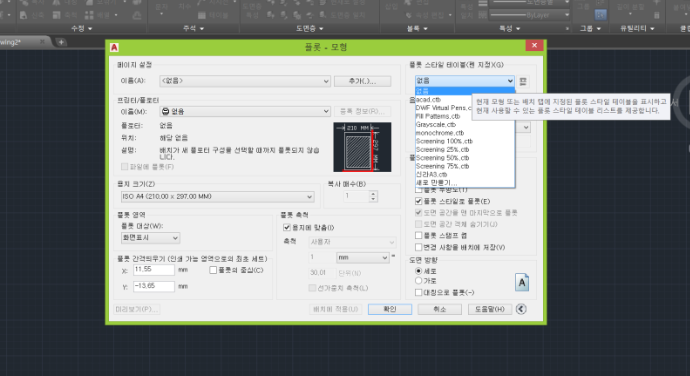Select 신라A3.ctb plot style
This screenshot has height=376, width=690.
pos(465,174)
